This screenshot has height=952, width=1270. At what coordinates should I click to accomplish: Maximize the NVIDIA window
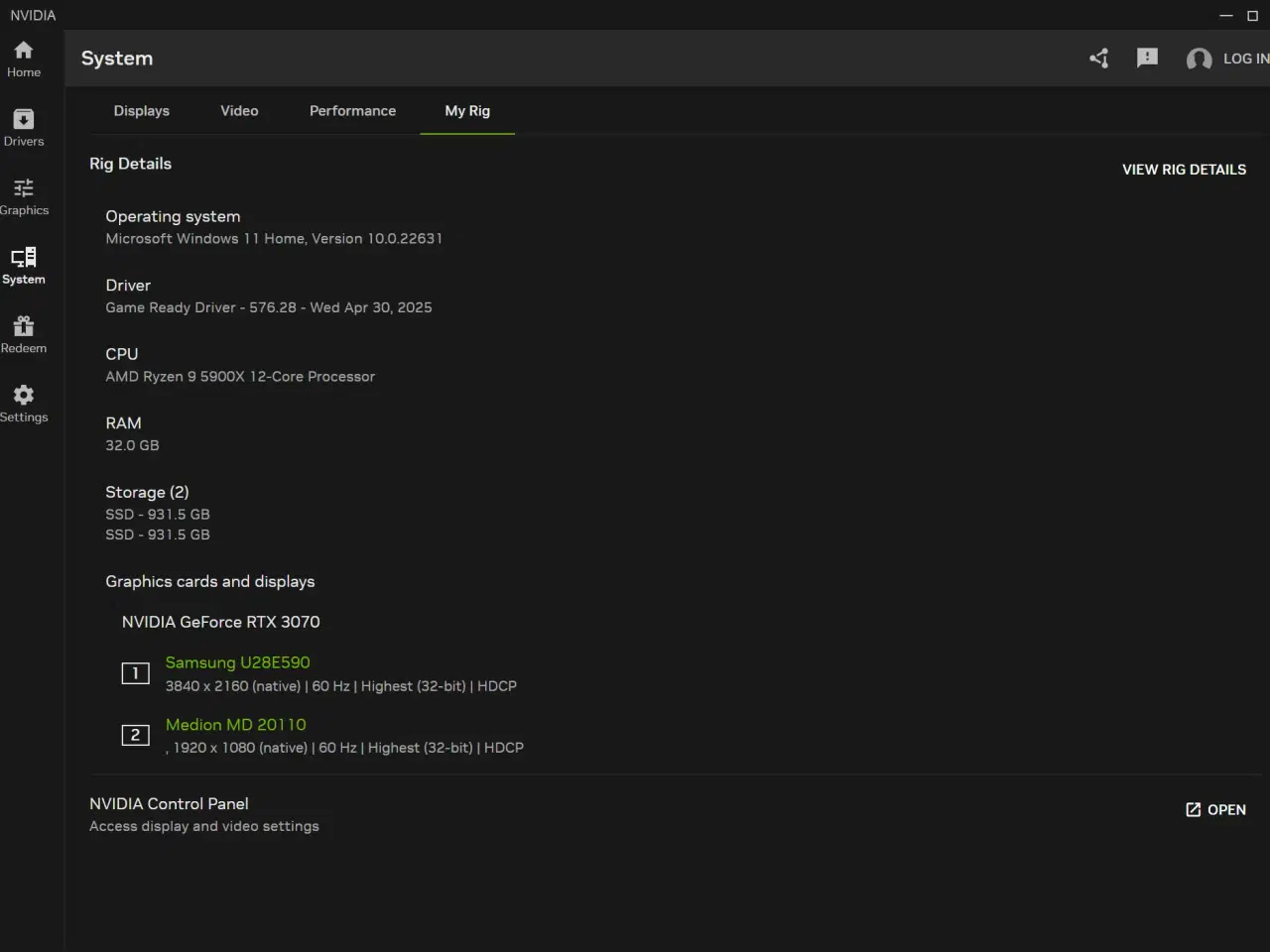coord(1252,16)
